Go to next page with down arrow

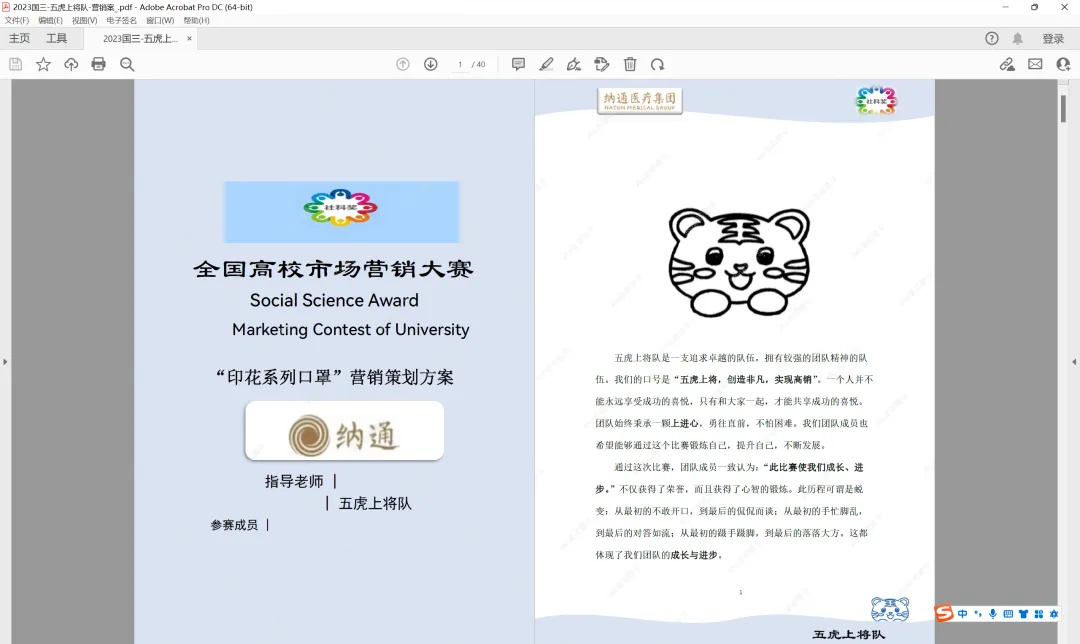430,64
